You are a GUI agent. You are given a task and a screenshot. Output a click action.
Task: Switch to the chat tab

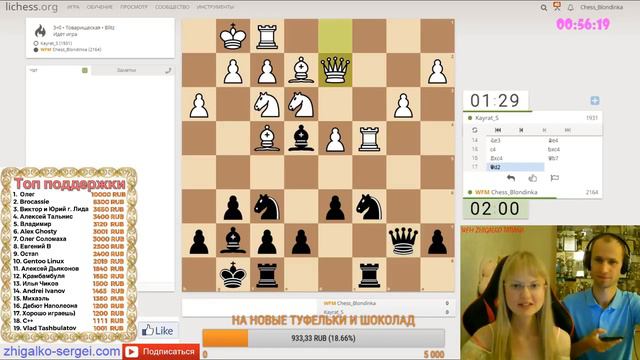59,71
